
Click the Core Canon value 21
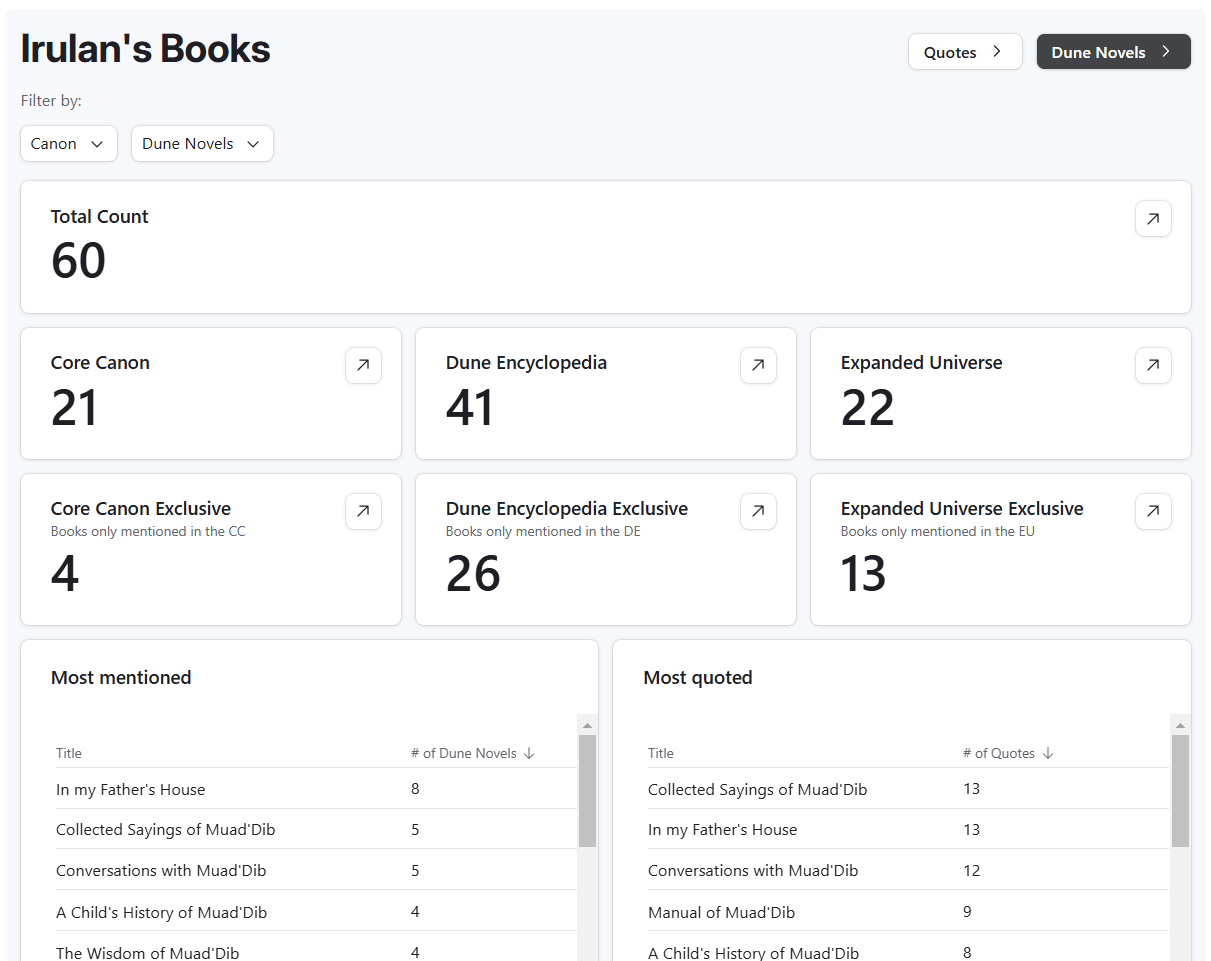tap(75, 408)
